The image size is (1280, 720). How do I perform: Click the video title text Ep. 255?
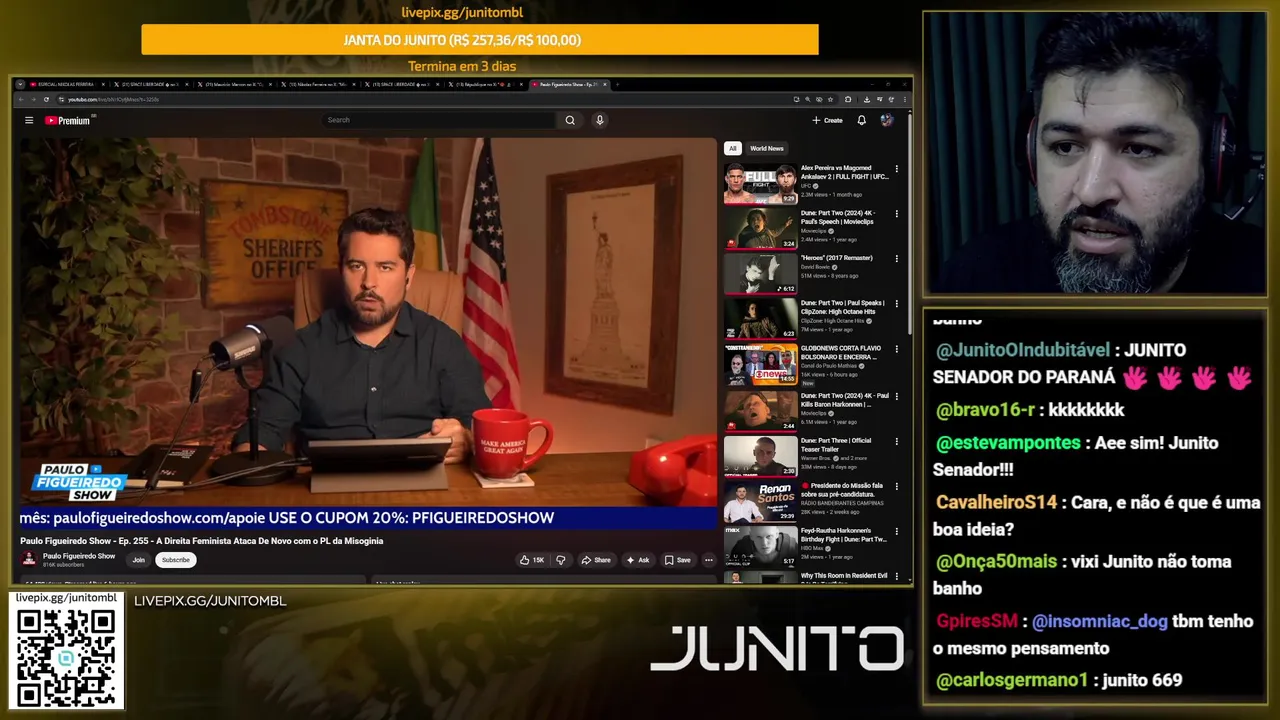201,541
